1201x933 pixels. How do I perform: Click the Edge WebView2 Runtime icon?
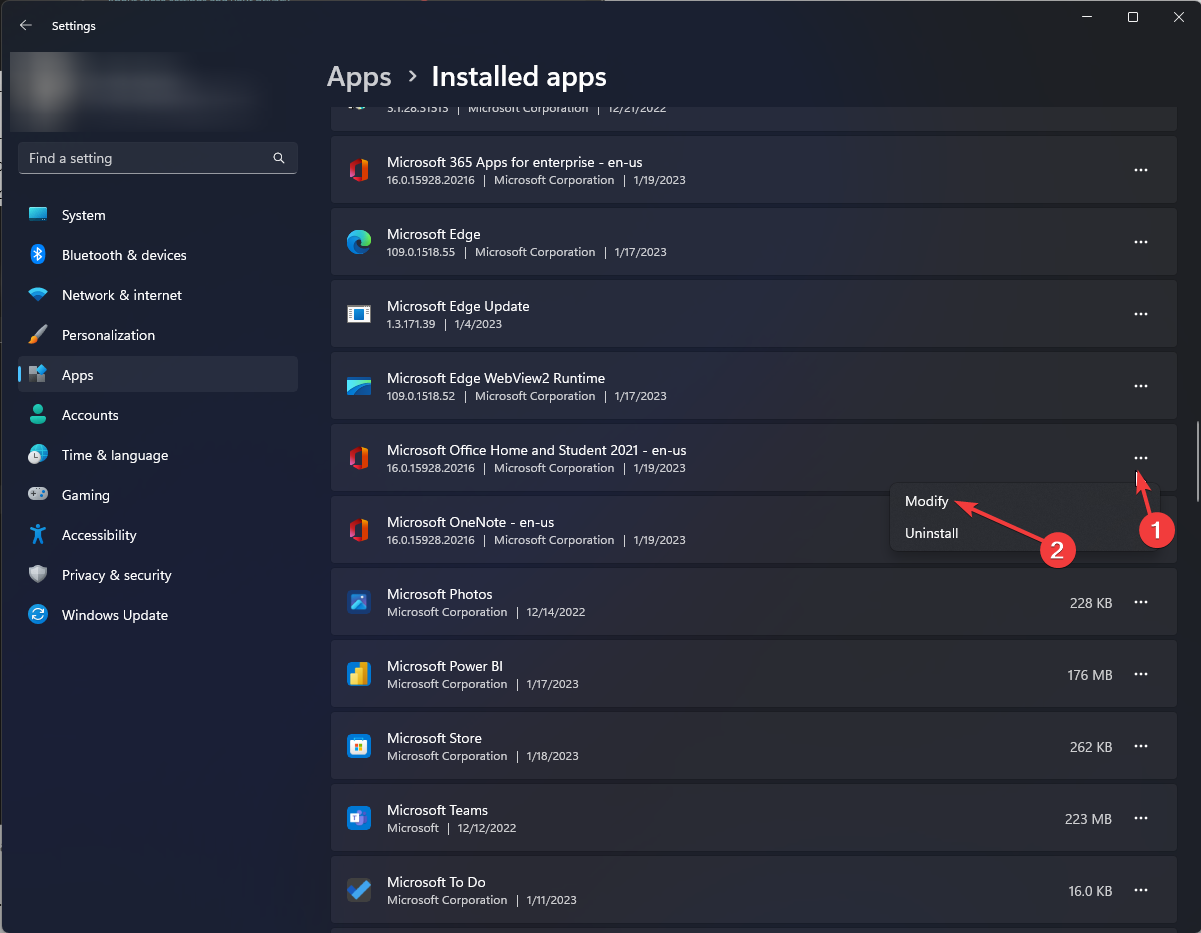[358, 387]
